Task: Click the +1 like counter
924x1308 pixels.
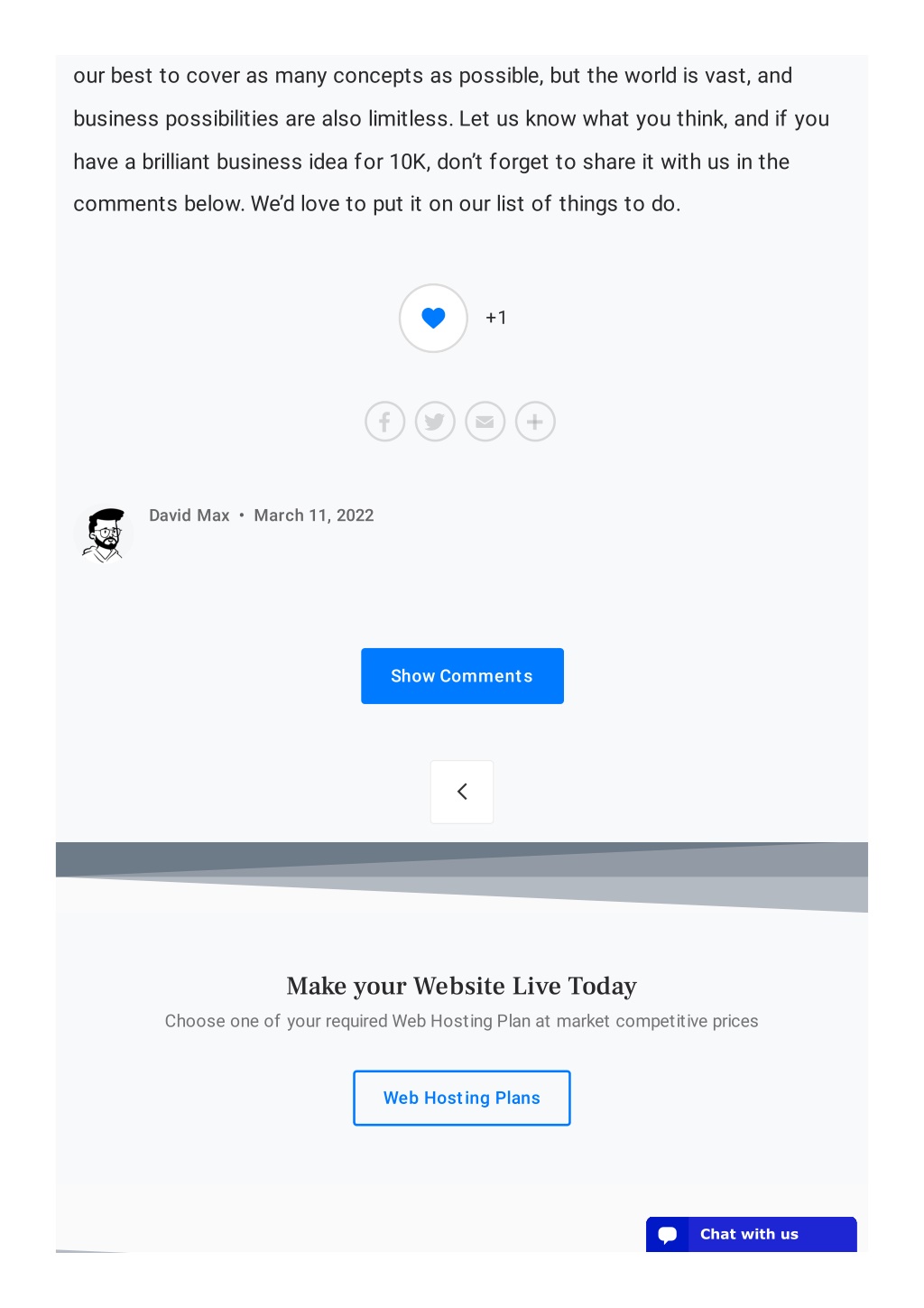Action: click(x=496, y=318)
